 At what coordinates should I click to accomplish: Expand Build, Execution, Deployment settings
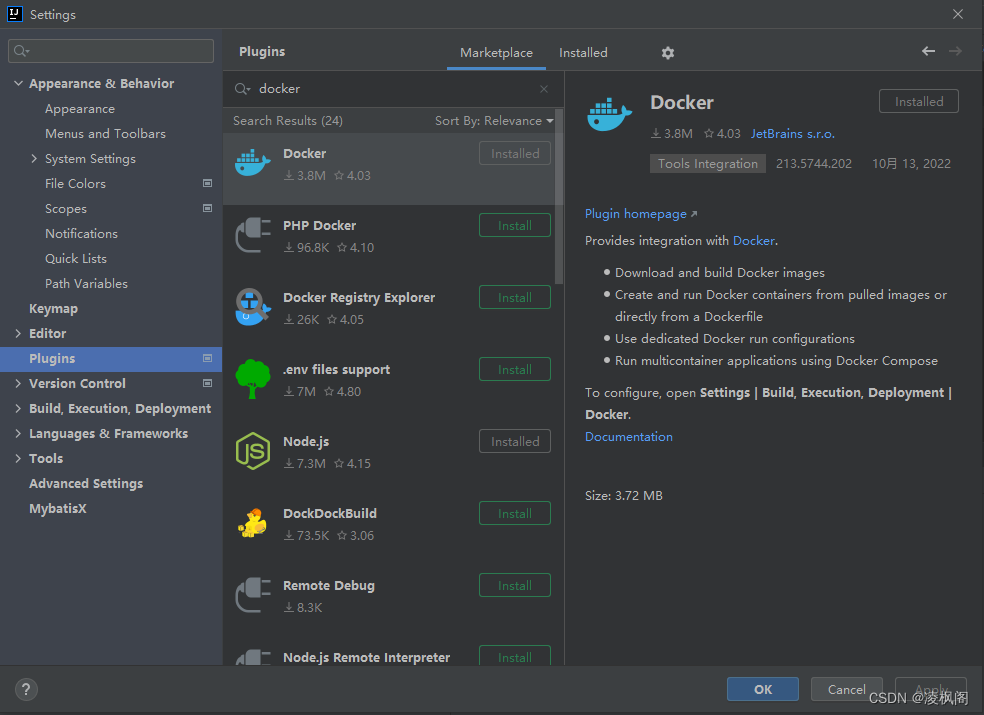coord(17,408)
